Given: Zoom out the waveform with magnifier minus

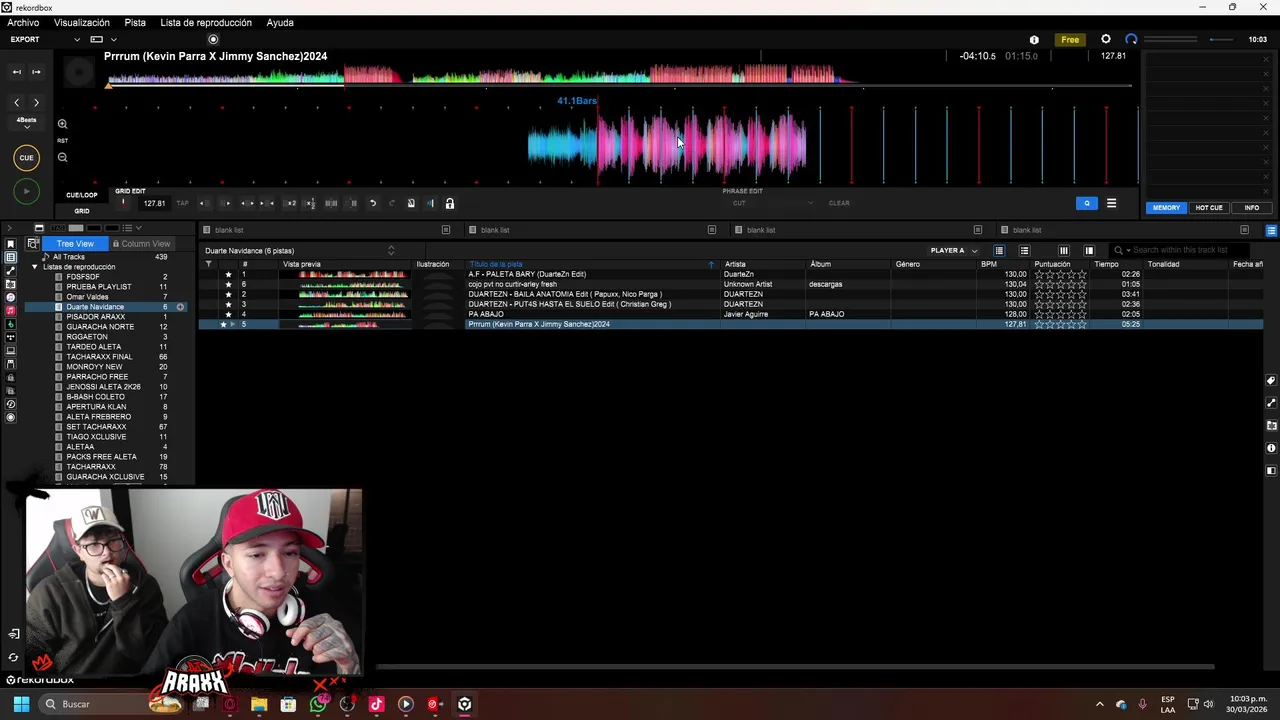Looking at the screenshot, I should pos(62,157).
